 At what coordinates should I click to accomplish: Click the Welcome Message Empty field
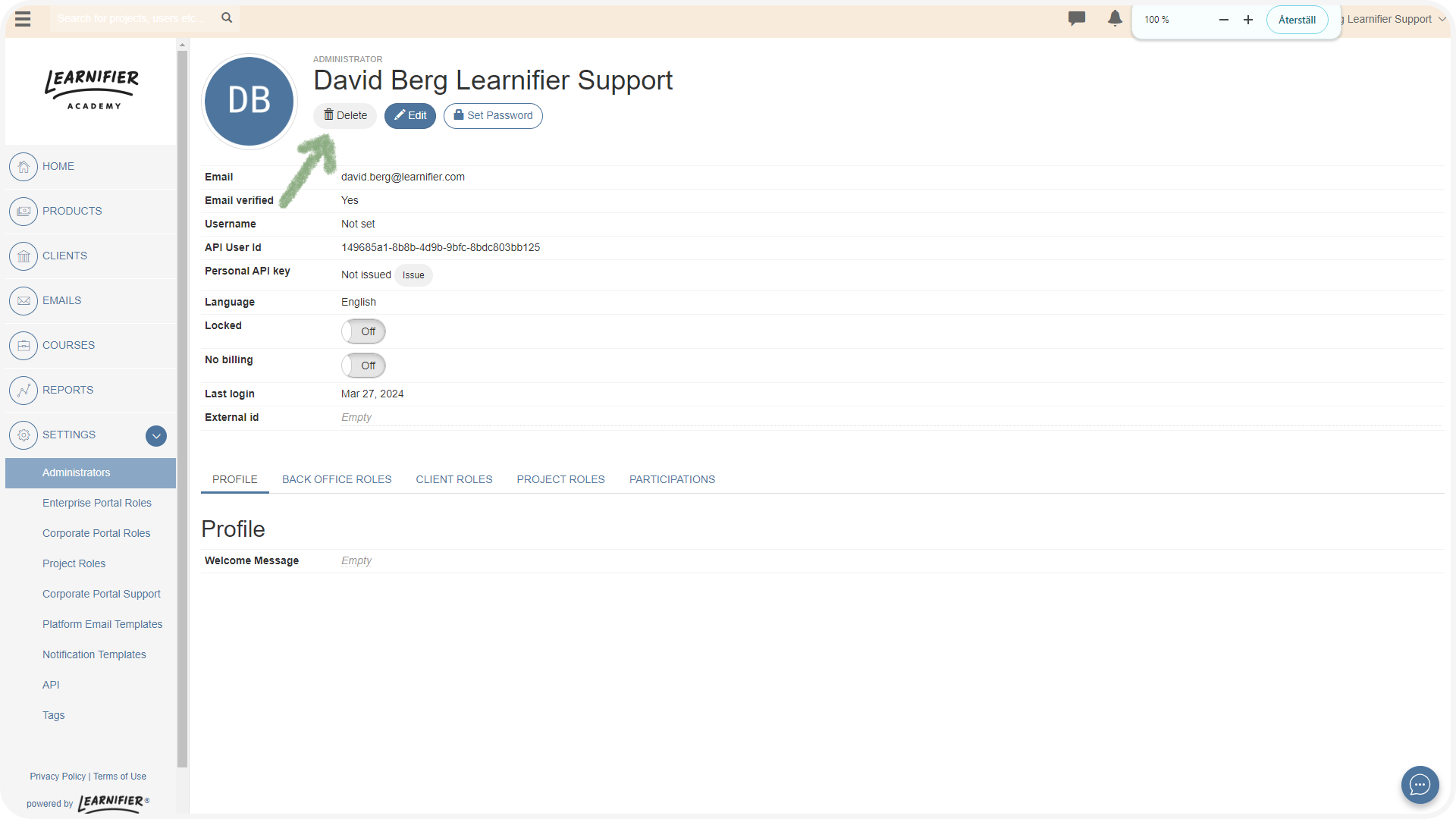(356, 561)
